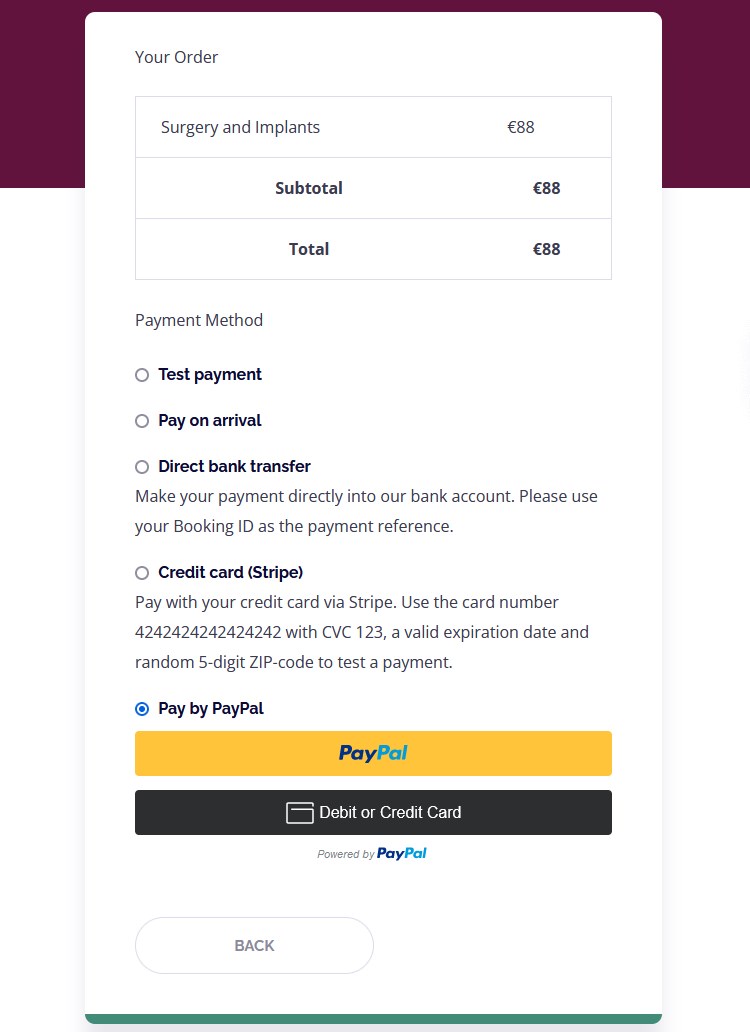The image size is (750, 1032).
Task: Click the Total row amount €88
Action: point(547,249)
